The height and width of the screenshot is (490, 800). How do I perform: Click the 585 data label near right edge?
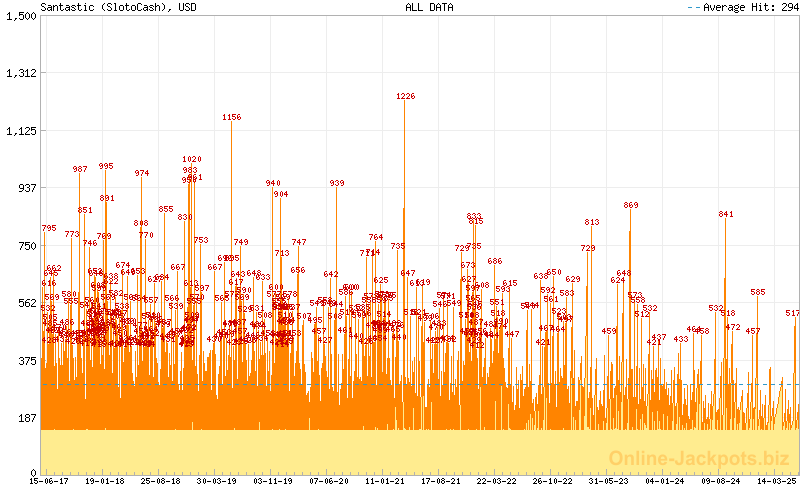(757, 292)
